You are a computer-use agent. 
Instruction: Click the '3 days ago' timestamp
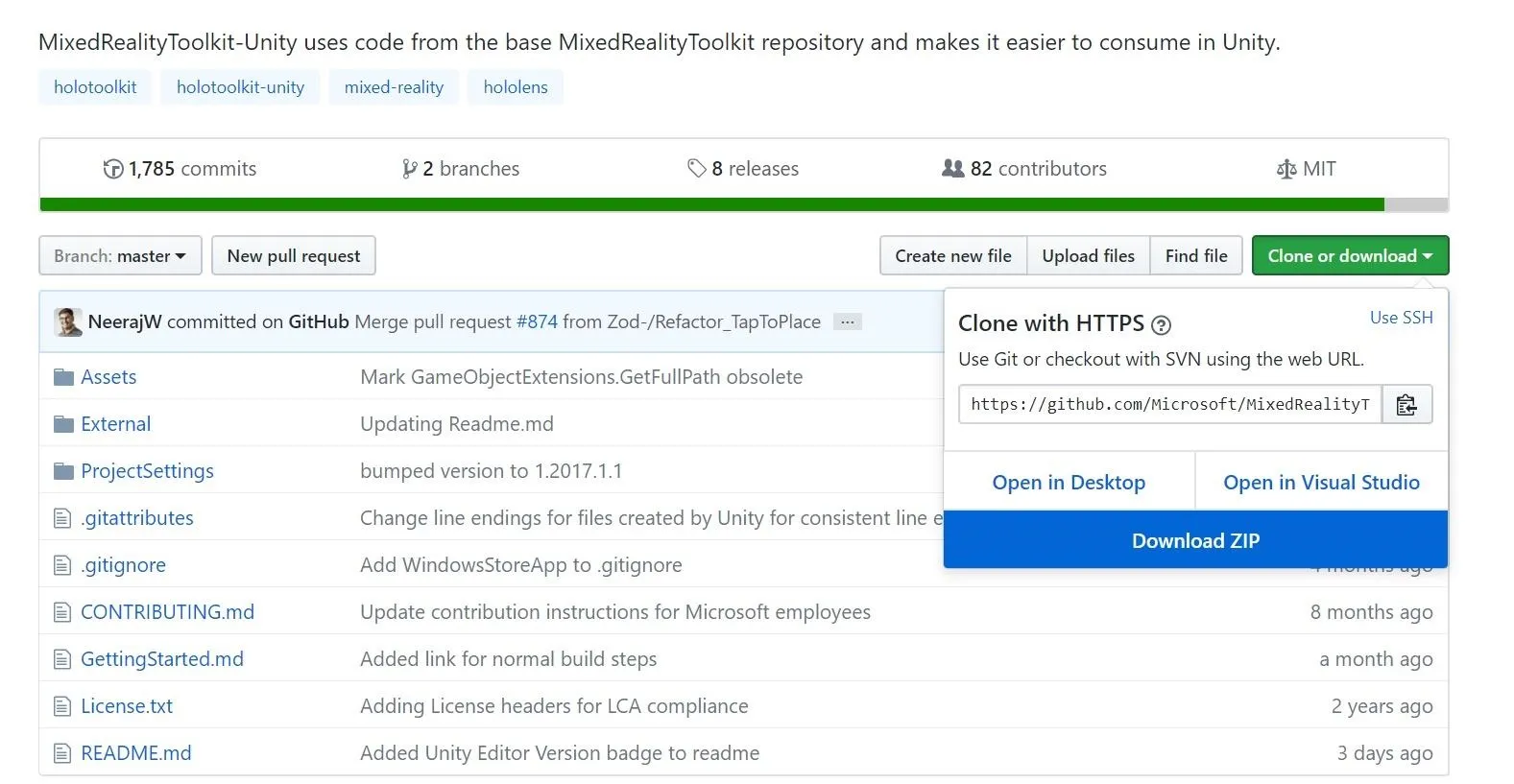pyautogui.click(x=1384, y=753)
